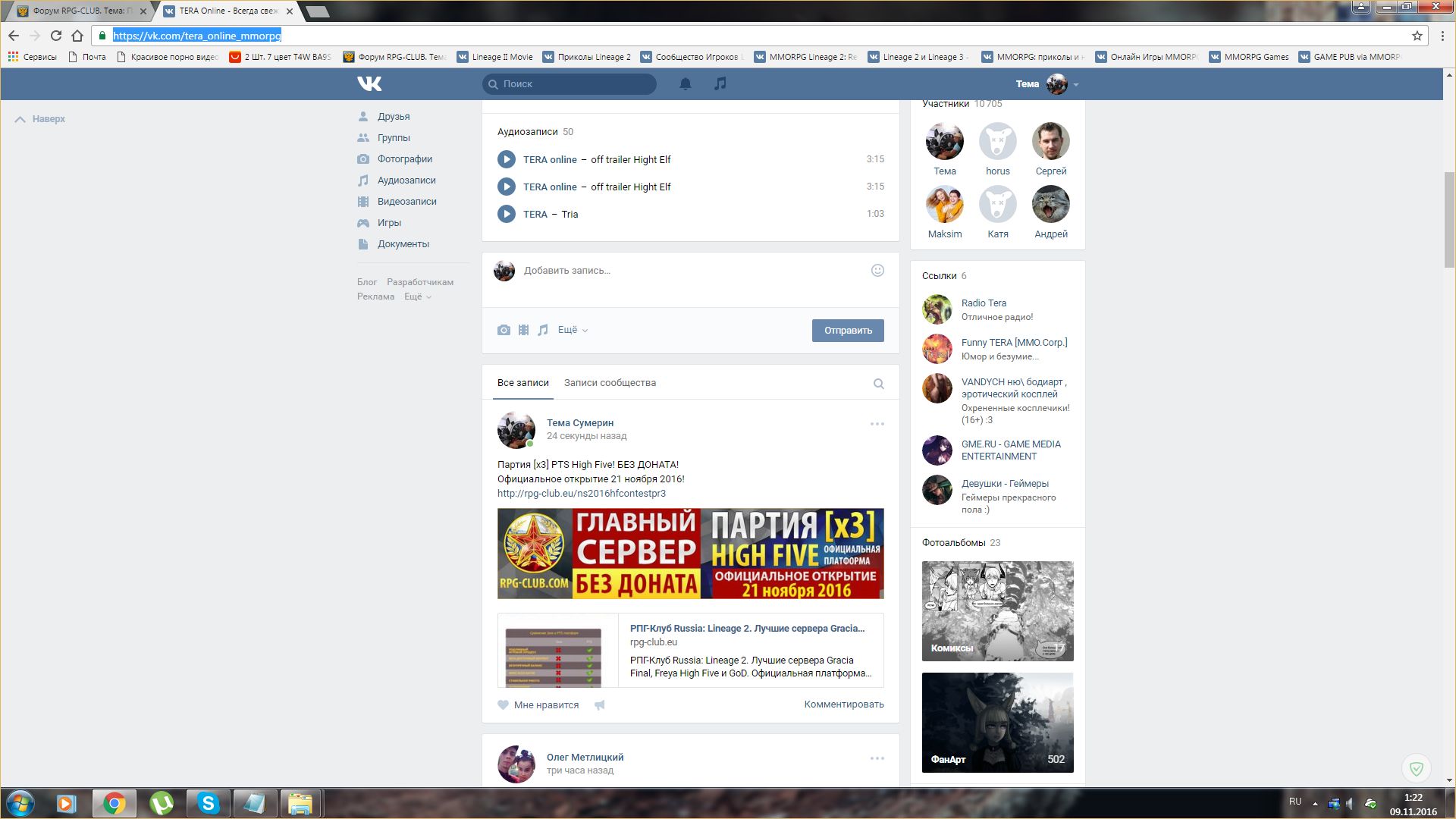Like the post with Мне нравится

pos(538,705)
